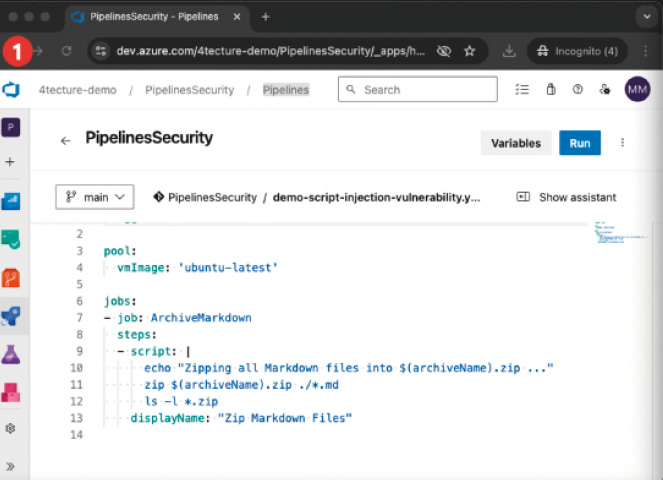Open the tab search chevron in title bar

tap(647, 17)
